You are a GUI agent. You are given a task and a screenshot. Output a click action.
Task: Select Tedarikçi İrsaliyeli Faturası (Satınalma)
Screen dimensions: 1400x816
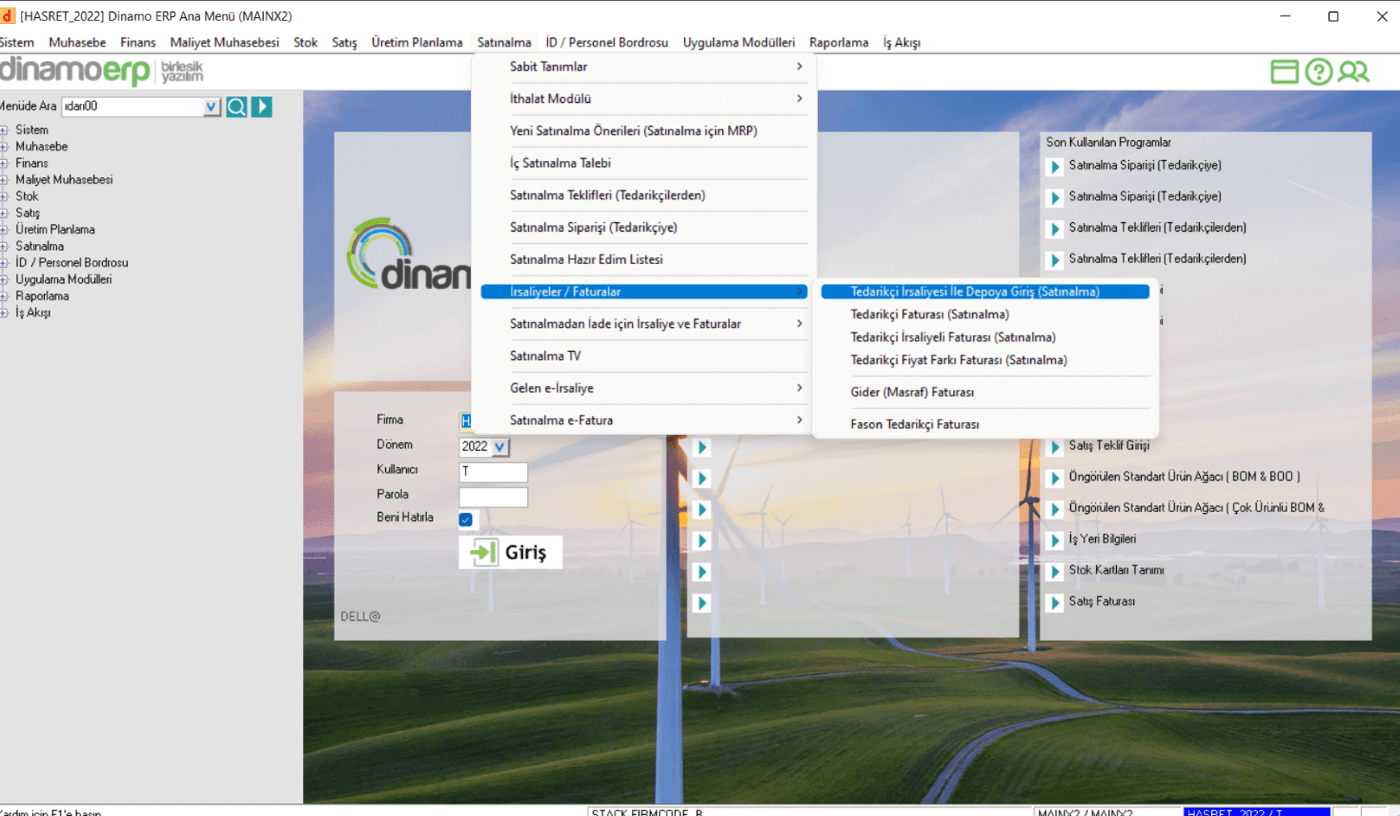pos(985,337)
